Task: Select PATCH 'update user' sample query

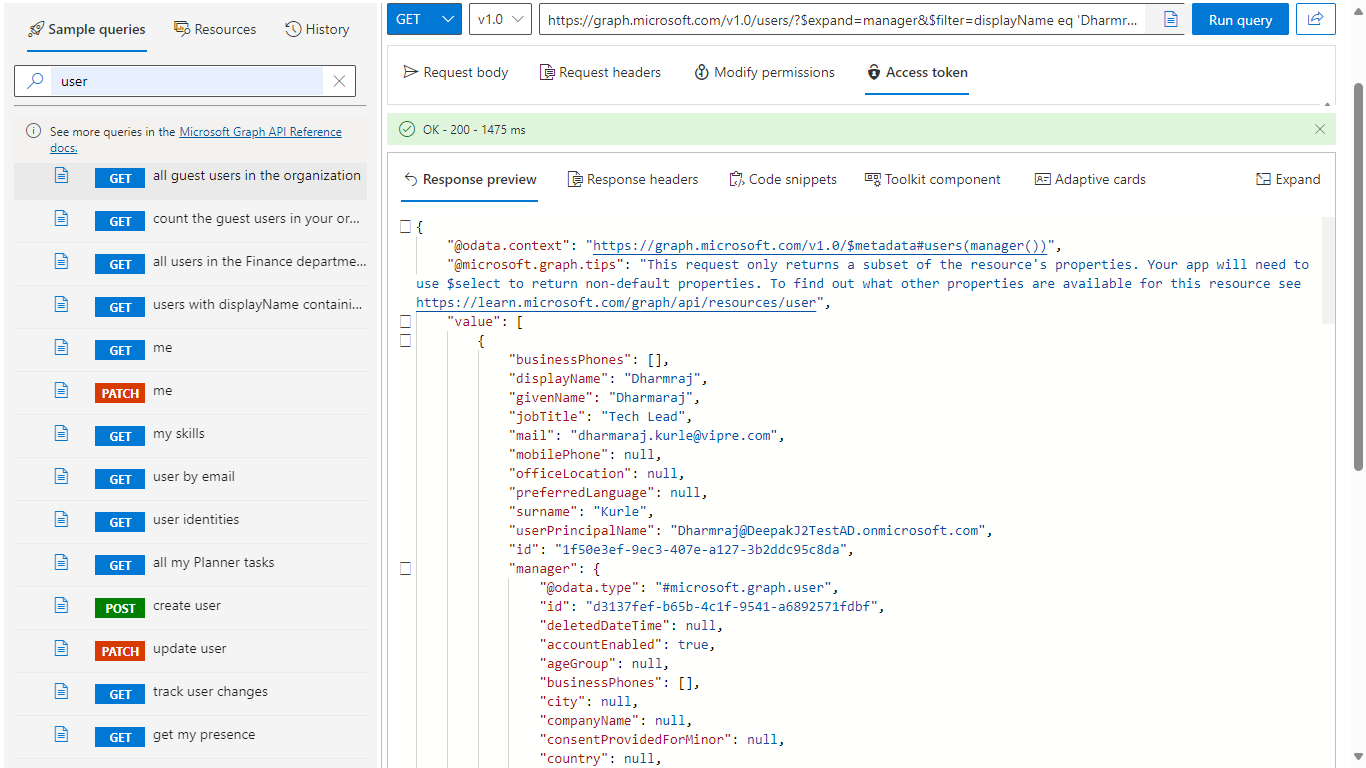Action: coord(189,649)
